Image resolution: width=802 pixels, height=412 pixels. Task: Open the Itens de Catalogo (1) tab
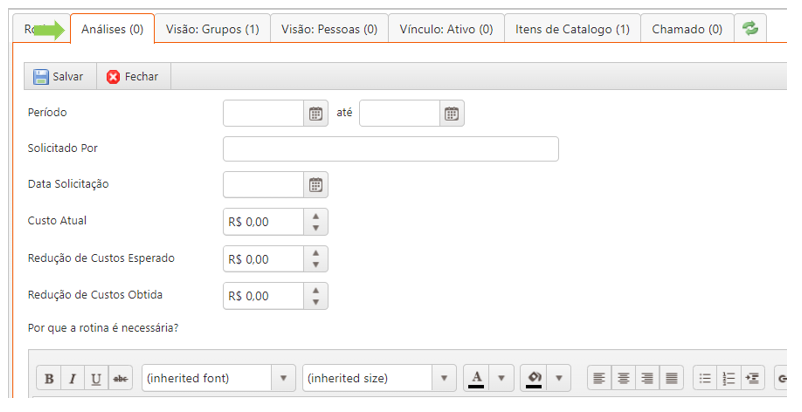coord(572,29)
